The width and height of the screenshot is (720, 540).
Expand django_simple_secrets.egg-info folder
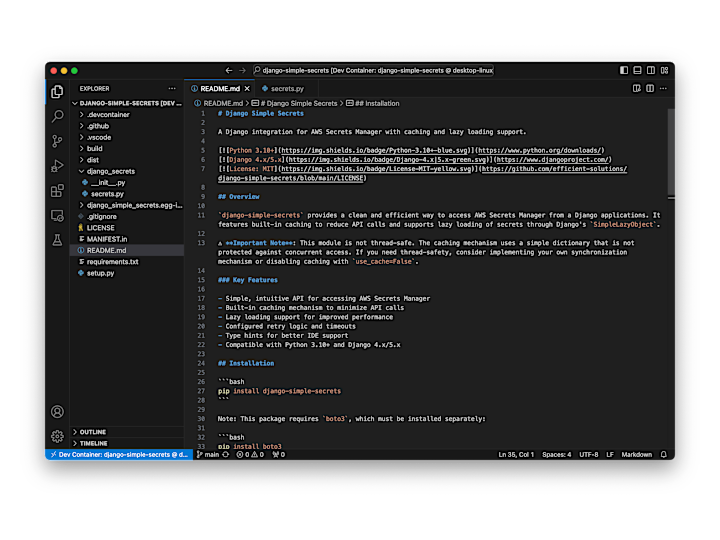tap(127, 205)
